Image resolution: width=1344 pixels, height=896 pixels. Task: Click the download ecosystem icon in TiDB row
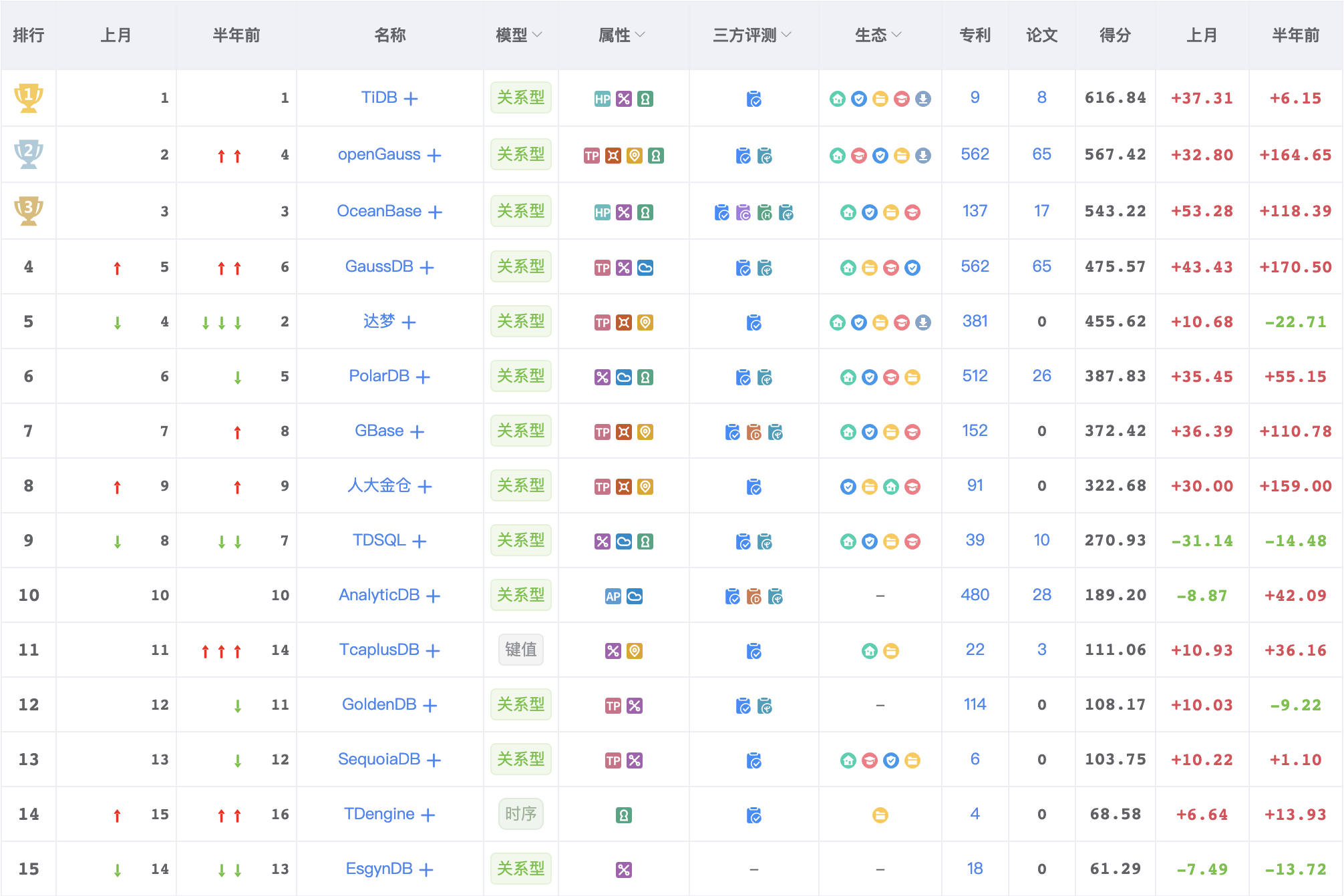[x=923, y=99]
